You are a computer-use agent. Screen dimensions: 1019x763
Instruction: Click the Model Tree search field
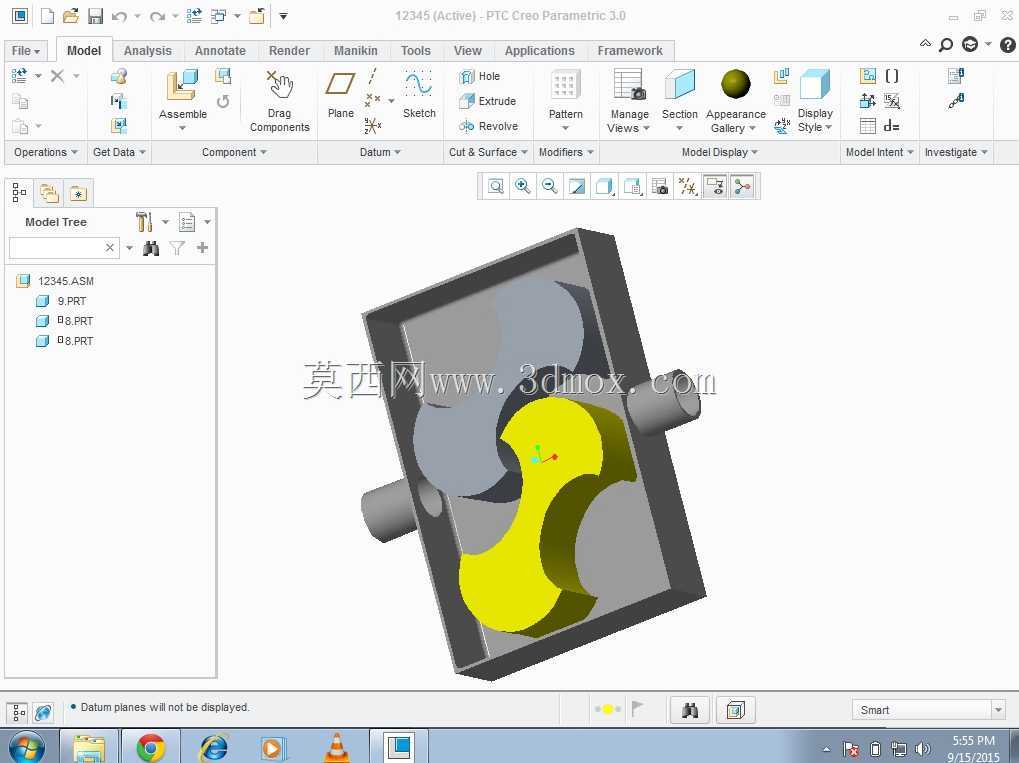tap(55, 248)
